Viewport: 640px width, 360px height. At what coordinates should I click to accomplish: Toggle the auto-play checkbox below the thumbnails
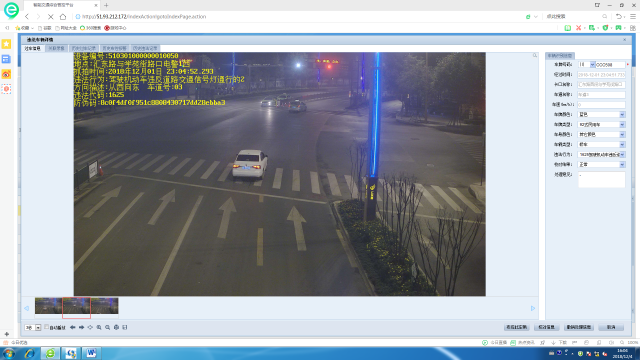(47, 327)
